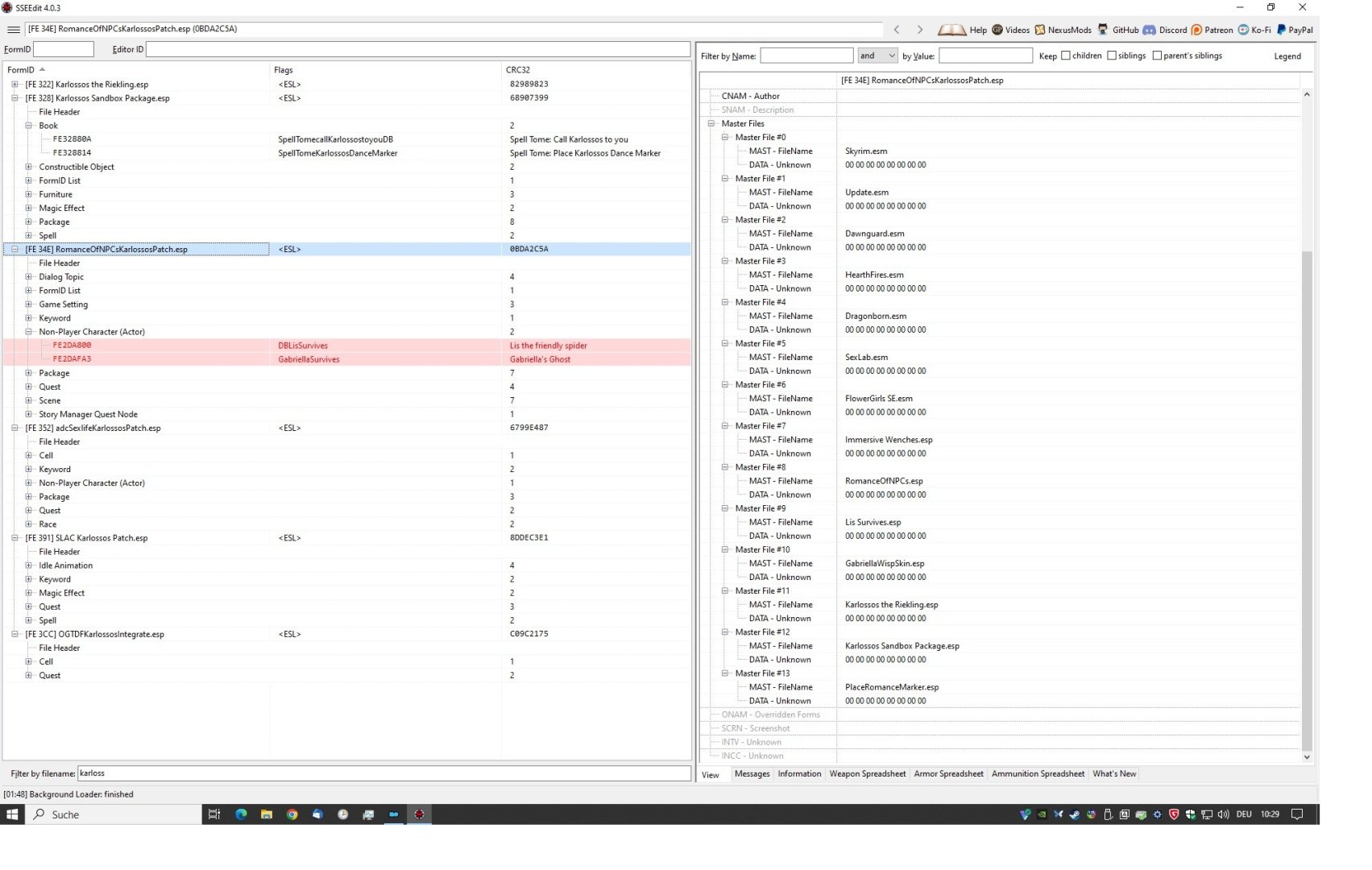Open the Patreon link
This screenshot has height=870, width=1372.
pyautogui.click(x=1212, y=30)
